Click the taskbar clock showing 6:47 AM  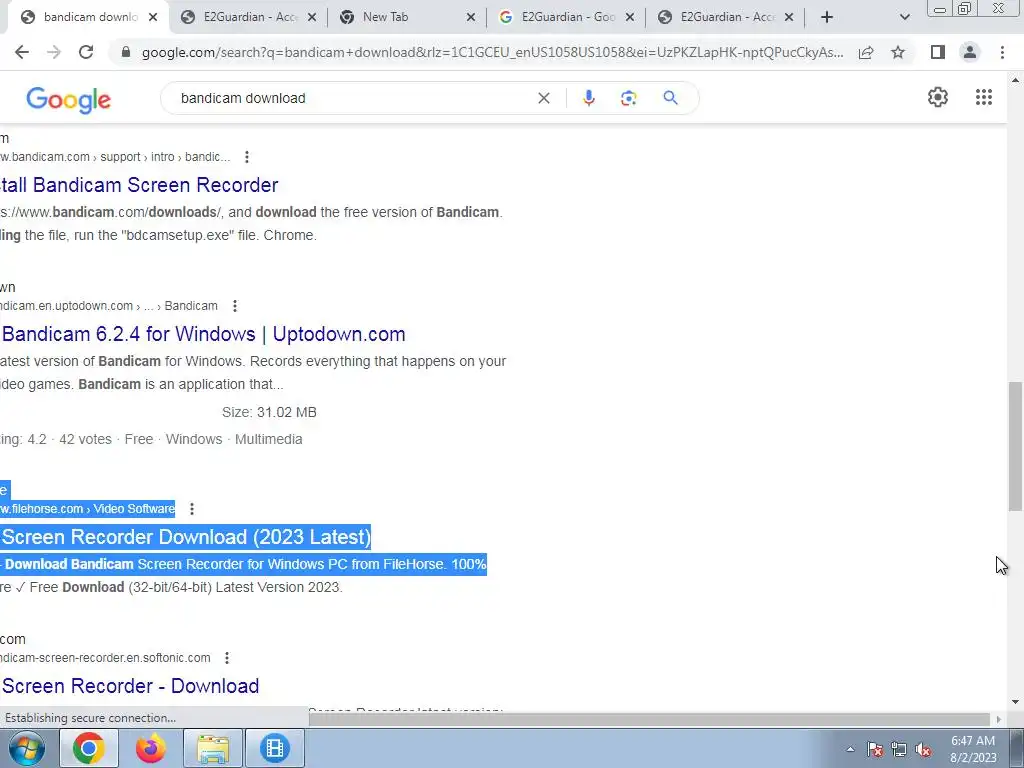tap(973, 749)
